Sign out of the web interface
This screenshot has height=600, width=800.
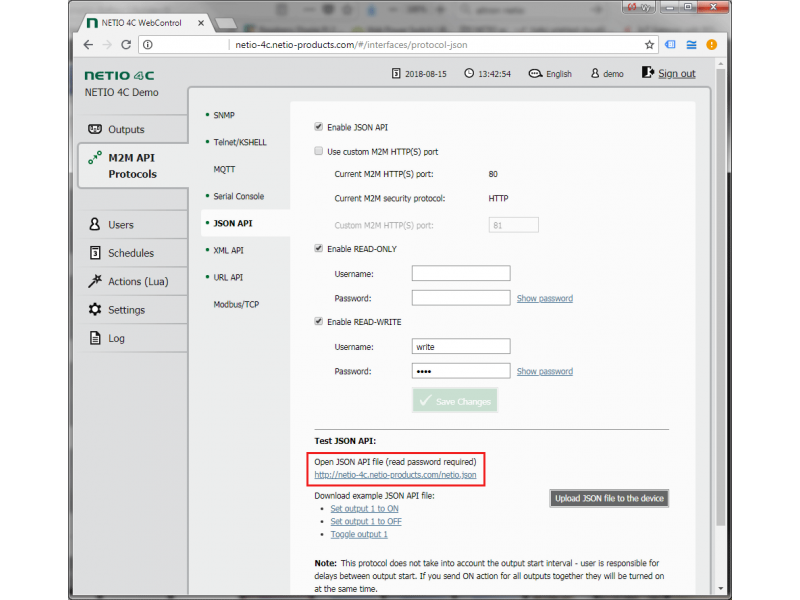pyautogui.click(x=668, y=73)
